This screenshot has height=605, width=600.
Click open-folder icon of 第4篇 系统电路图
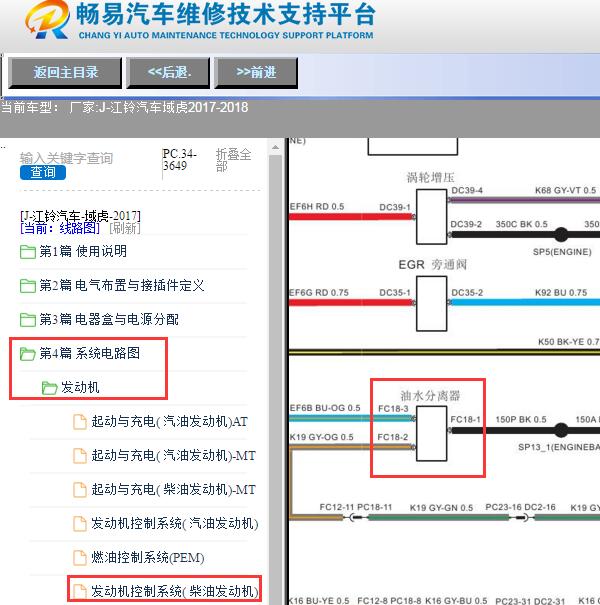(28, 354)
